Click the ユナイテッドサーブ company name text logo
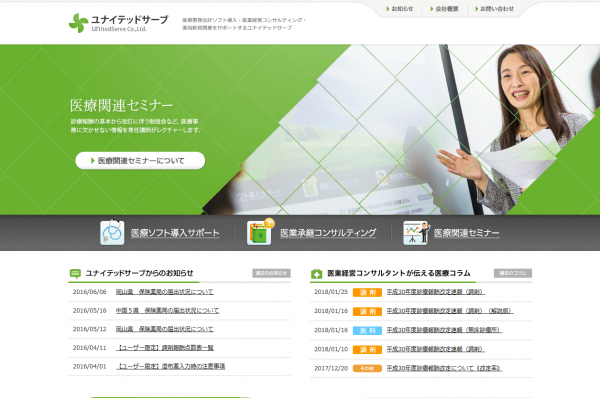 130,20
